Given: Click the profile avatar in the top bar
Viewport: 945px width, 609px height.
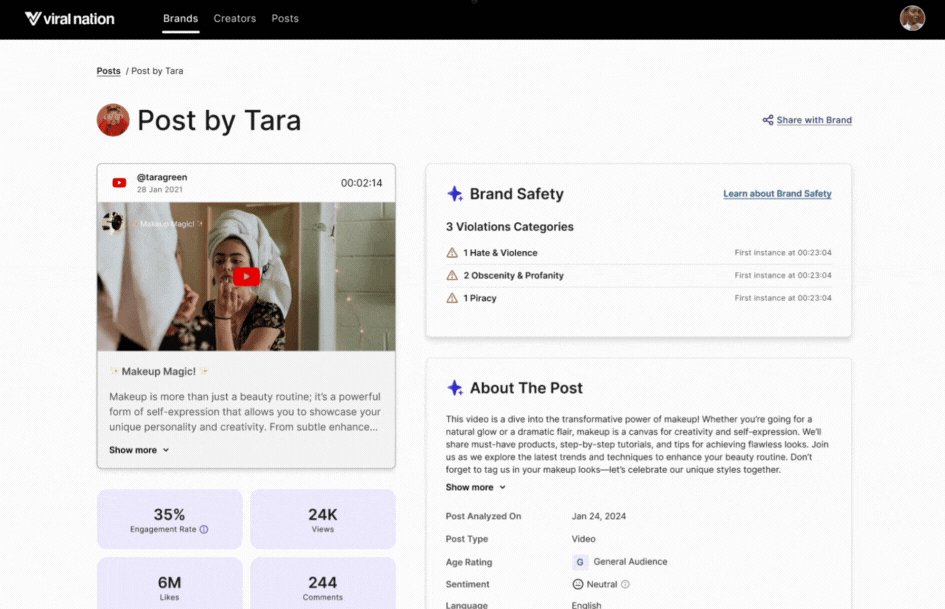Looking at the screenshot, I should [x=911, y=17].
